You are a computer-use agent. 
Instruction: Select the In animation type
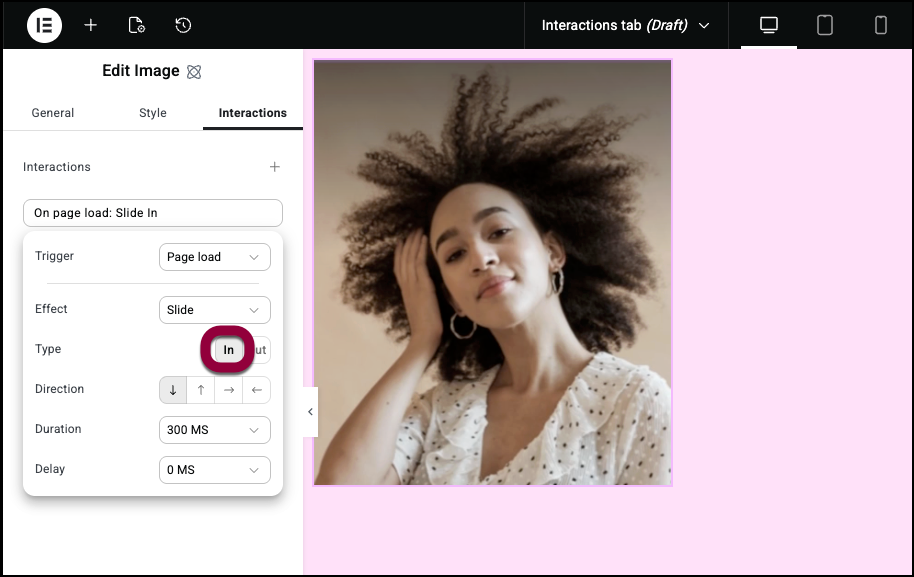(228, 350)
